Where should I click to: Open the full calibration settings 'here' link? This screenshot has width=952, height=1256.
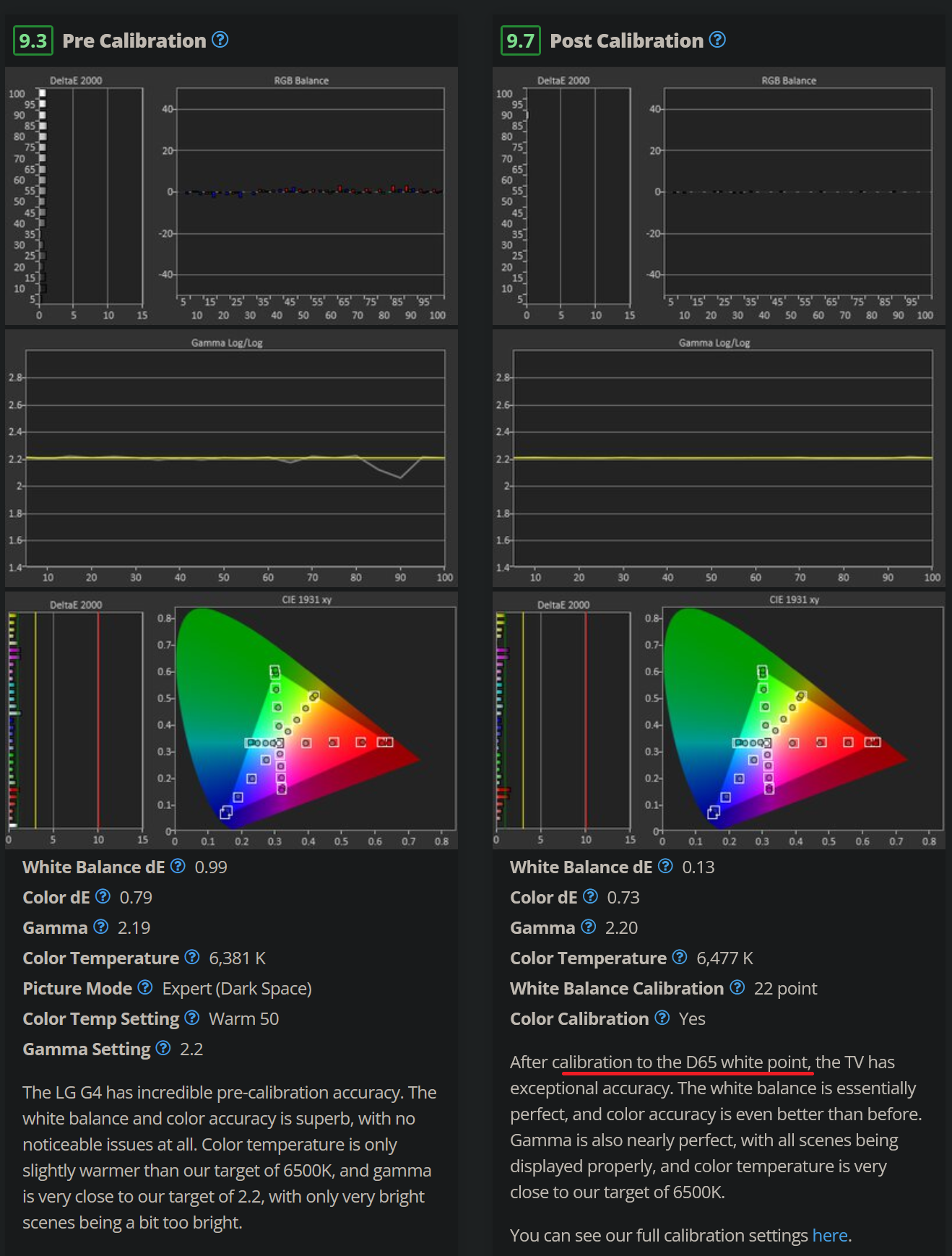click(830, 1235)
